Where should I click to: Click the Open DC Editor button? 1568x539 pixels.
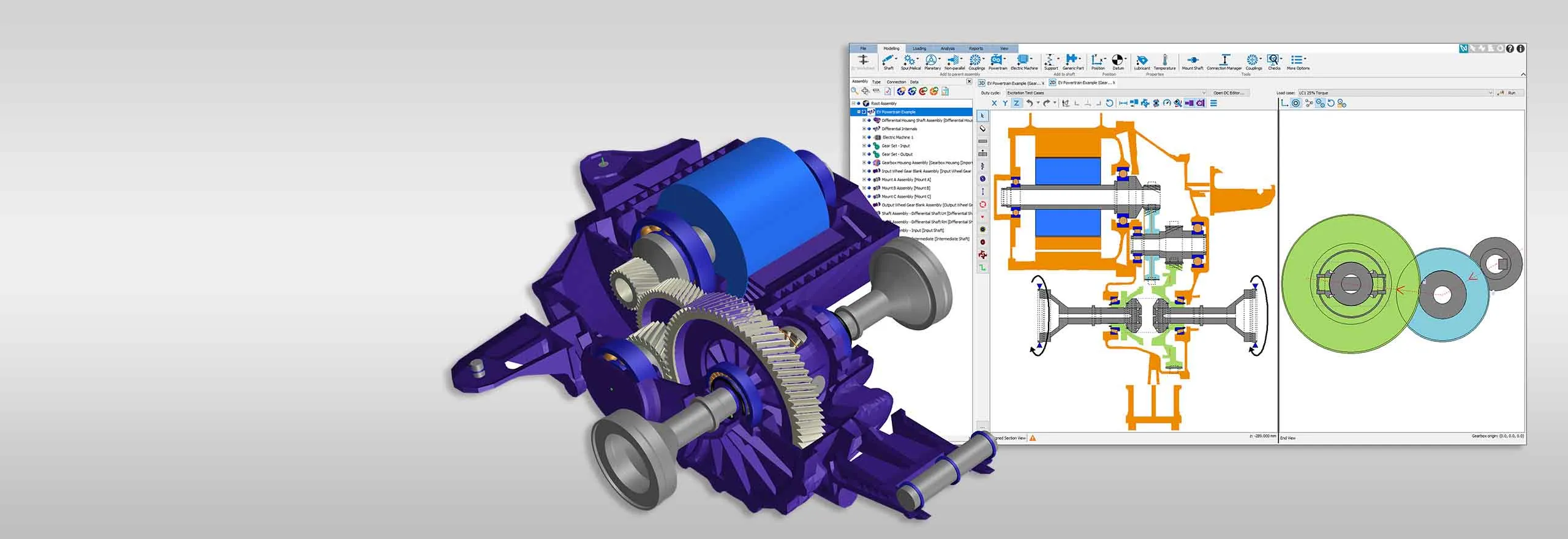(x=1229, y=93)
